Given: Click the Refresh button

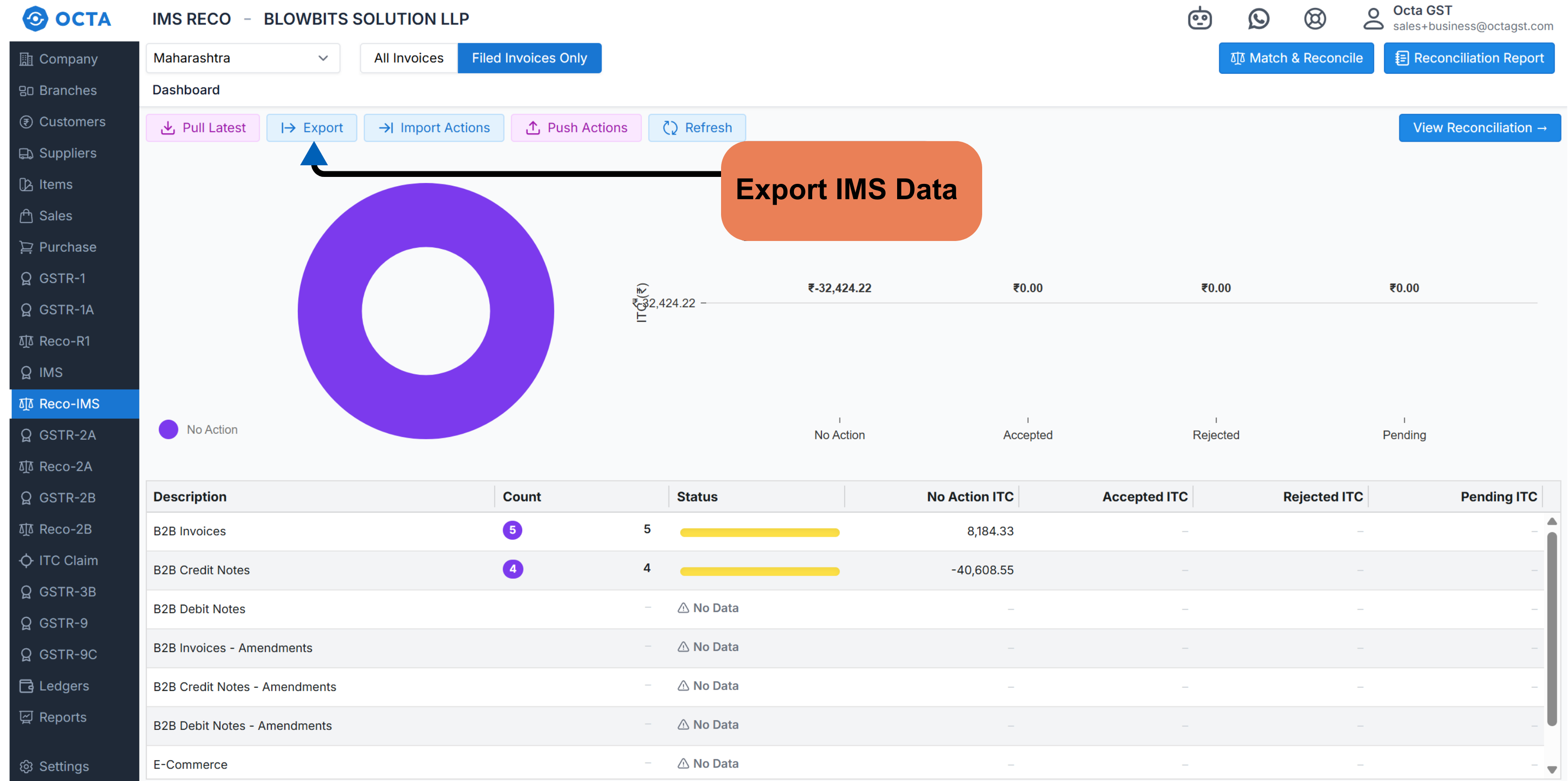Looking at the screenshot, I should click(696, 128).
